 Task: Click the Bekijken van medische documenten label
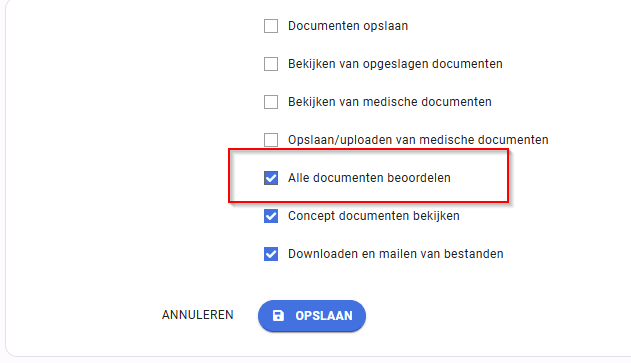pyautogui.click(x=390, y=102)
